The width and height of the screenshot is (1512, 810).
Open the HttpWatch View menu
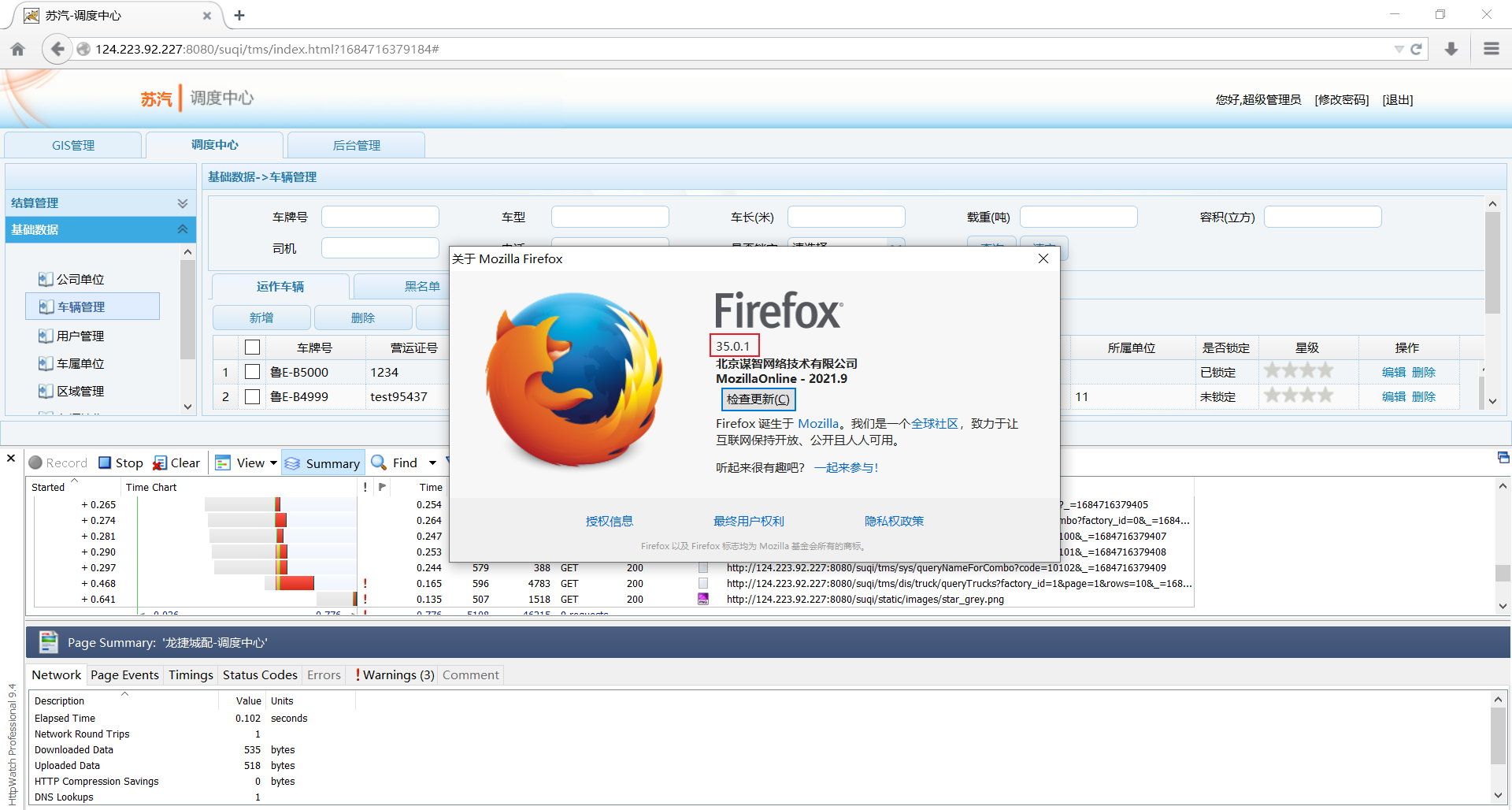pyautogui.click(x=246, y=463)
